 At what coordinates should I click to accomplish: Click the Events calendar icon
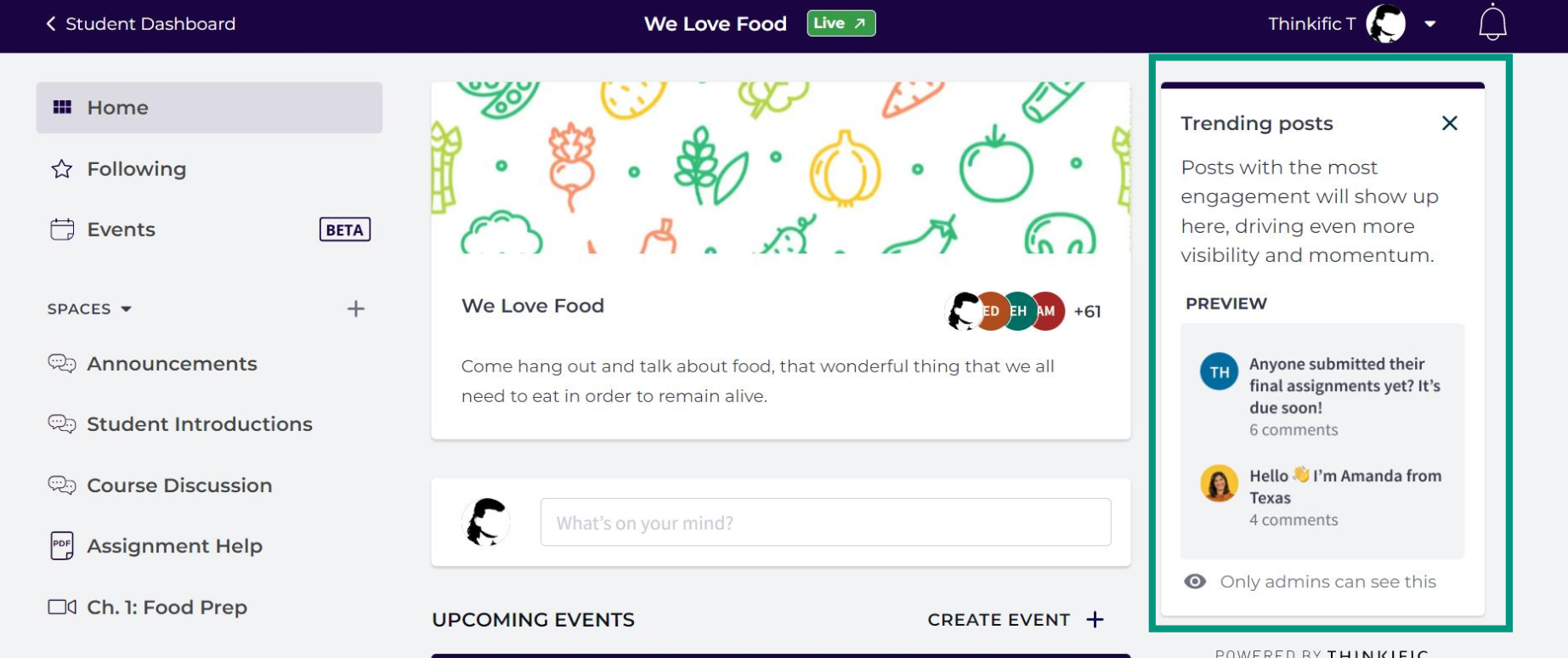pyautogui.click(x=62, y=230)
